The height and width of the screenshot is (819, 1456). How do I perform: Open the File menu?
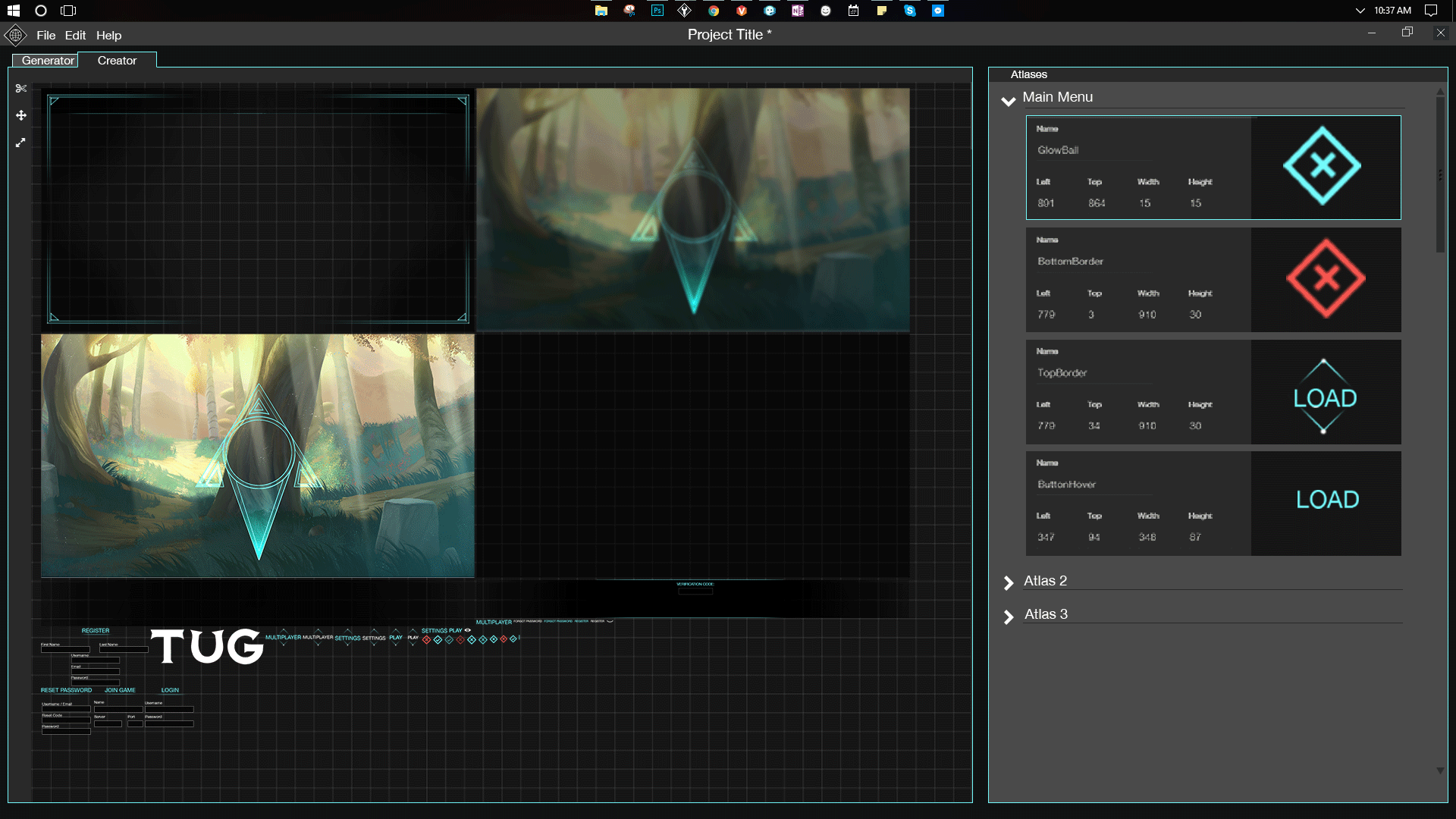[45, 36]
